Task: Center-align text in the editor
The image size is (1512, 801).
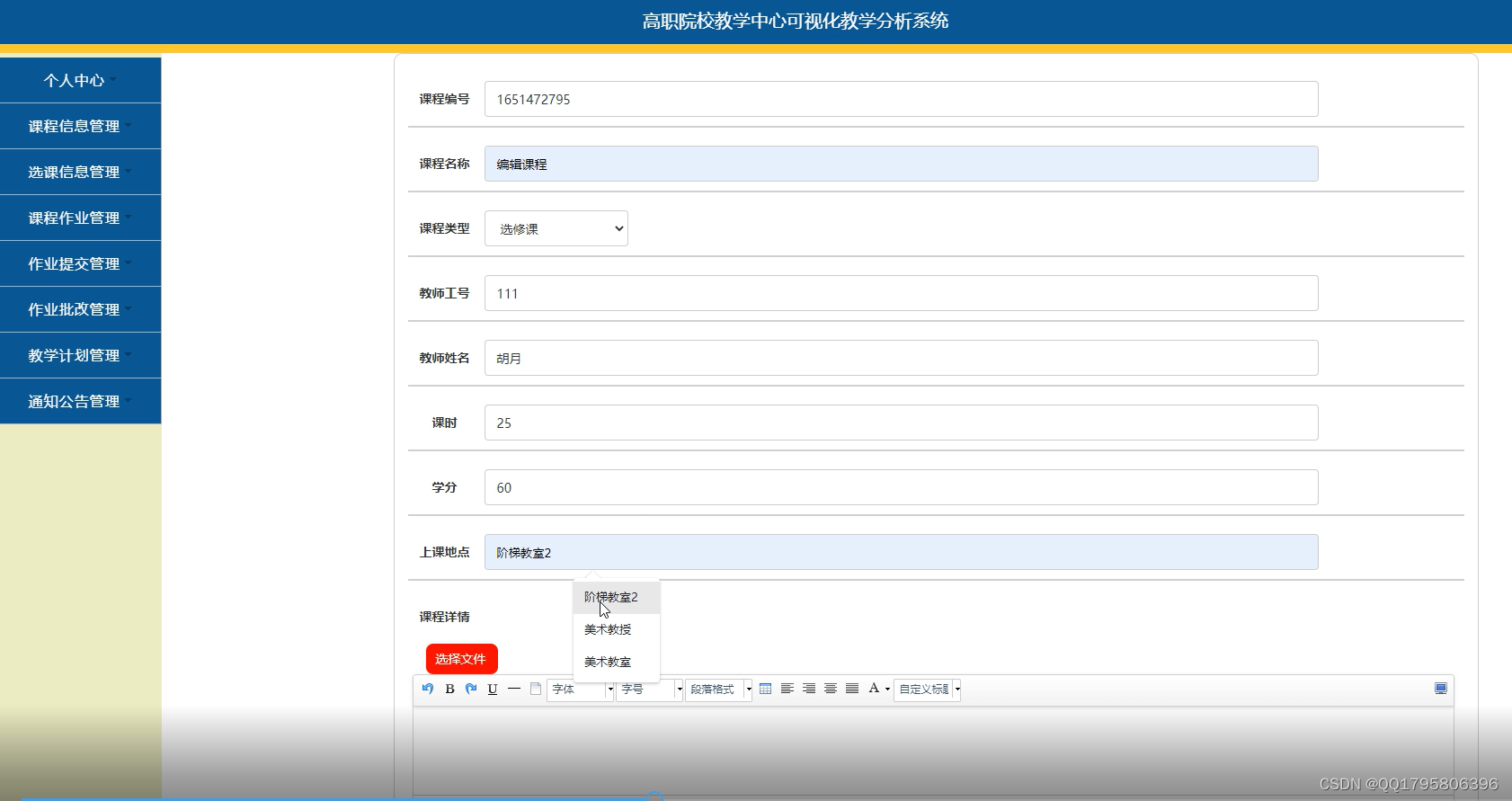Action: (831, 689)
